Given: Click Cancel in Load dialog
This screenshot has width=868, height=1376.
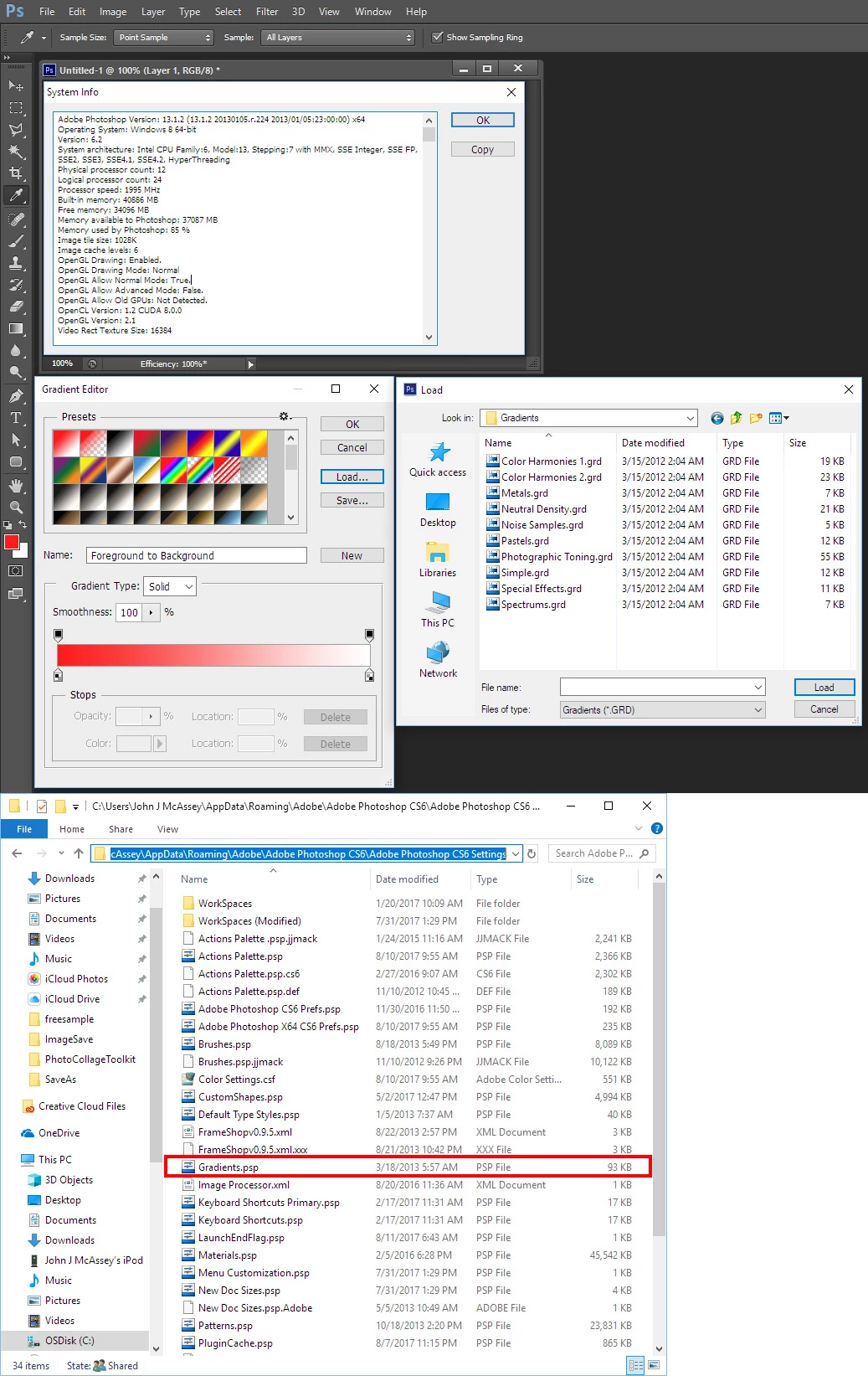Looking at the screenshot, I should pos(824,709).
